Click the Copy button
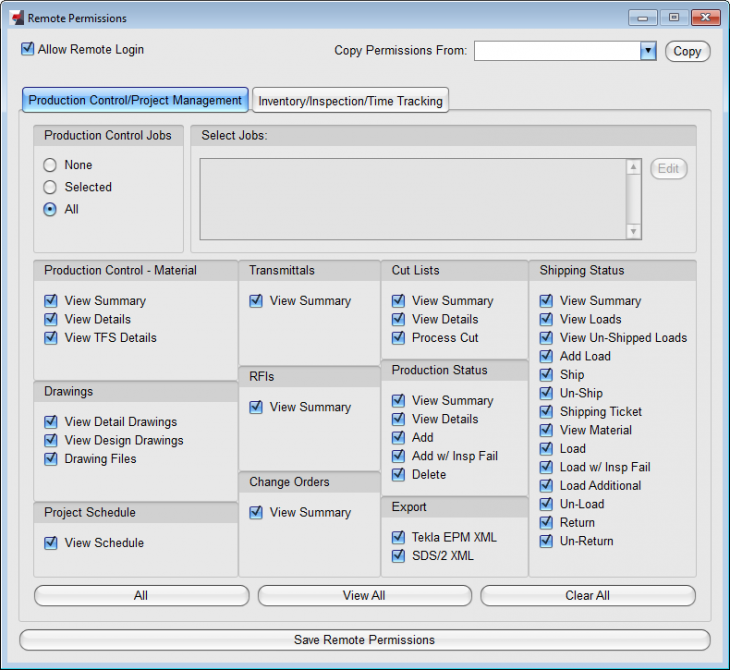This screenshot has height=670, width=730. [x=687, y=51]
